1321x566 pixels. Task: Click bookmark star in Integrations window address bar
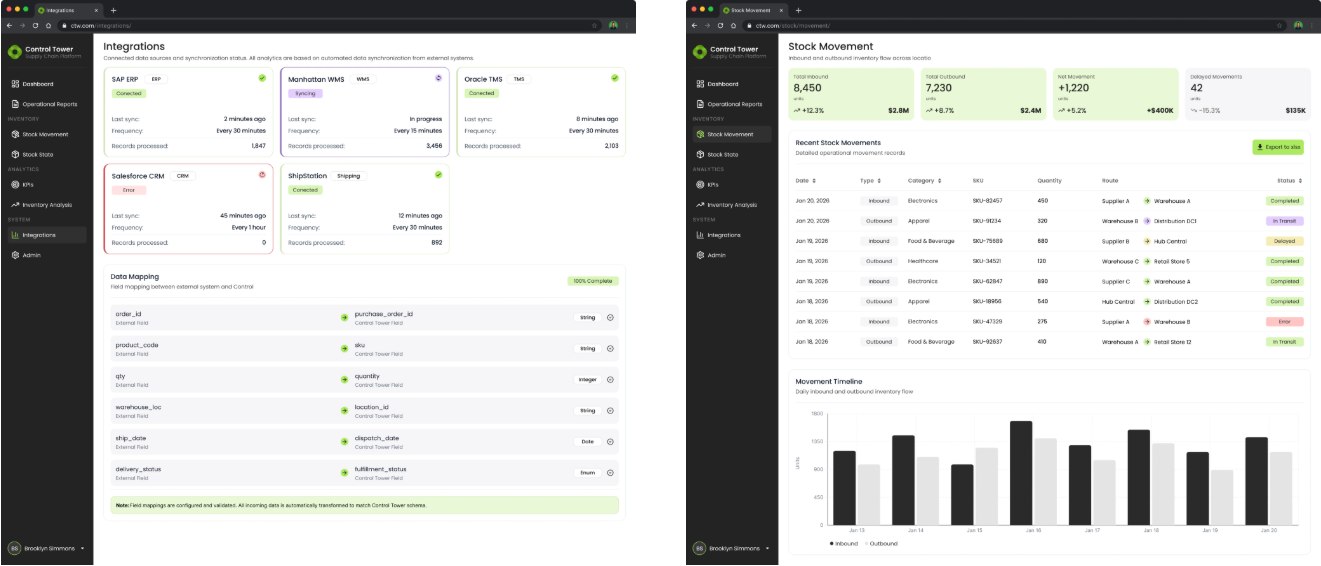594,25
